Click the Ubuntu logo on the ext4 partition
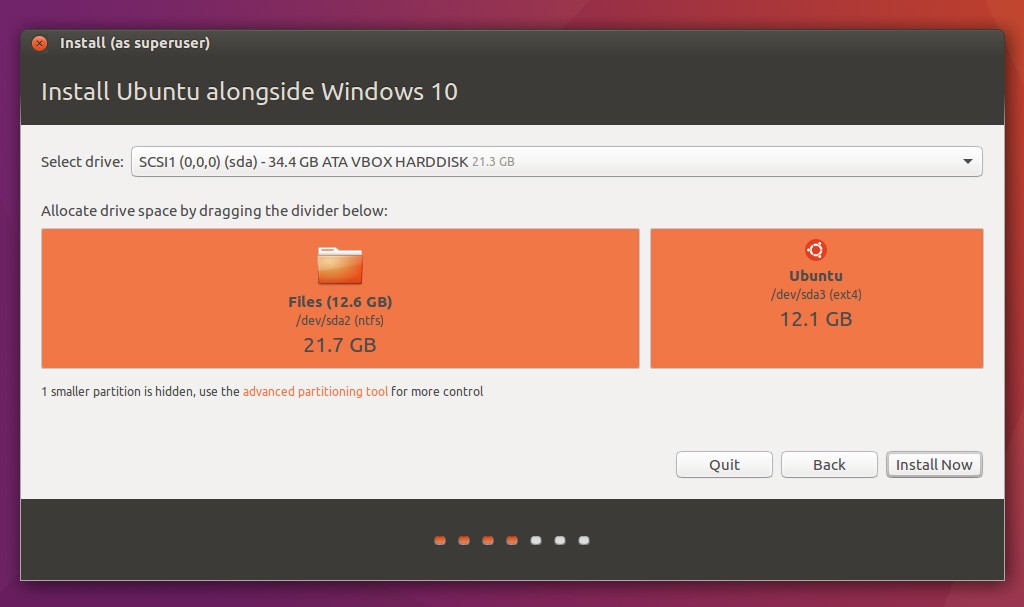Viewport: 1024px width, 607px height. (x=816, y=250)
